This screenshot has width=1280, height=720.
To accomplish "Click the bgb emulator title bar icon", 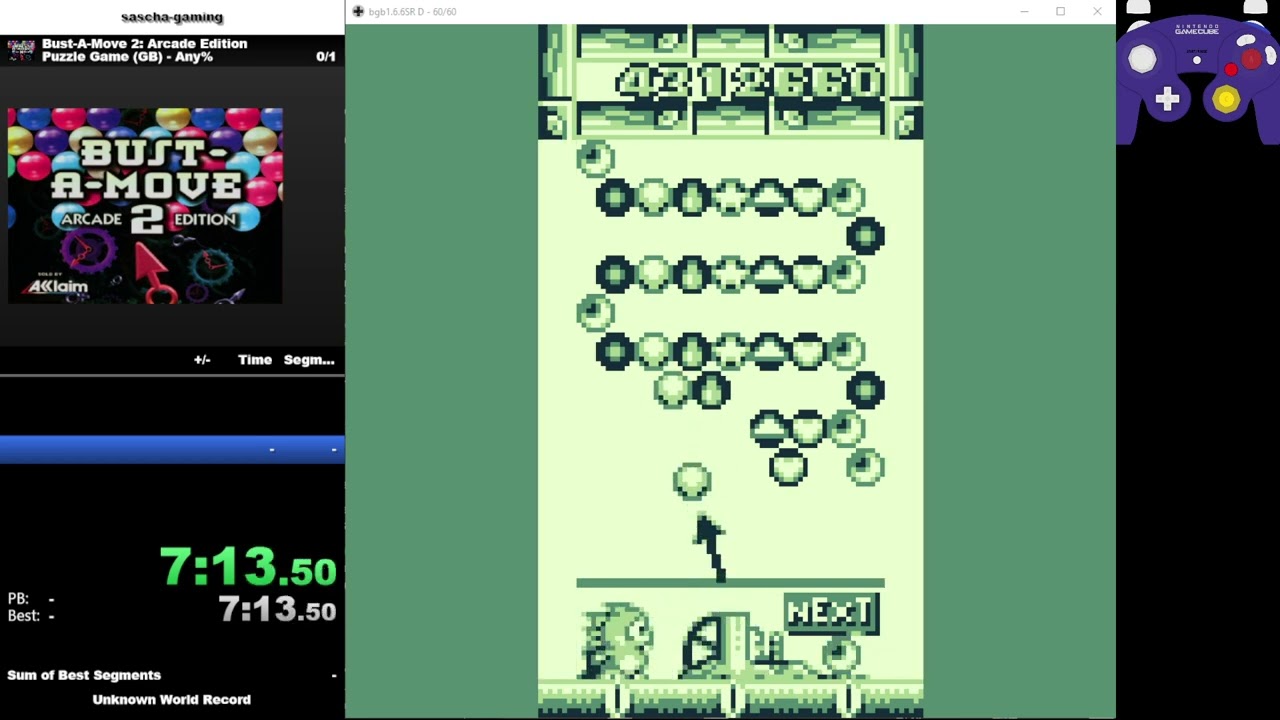I will click(x=358, y=12).
